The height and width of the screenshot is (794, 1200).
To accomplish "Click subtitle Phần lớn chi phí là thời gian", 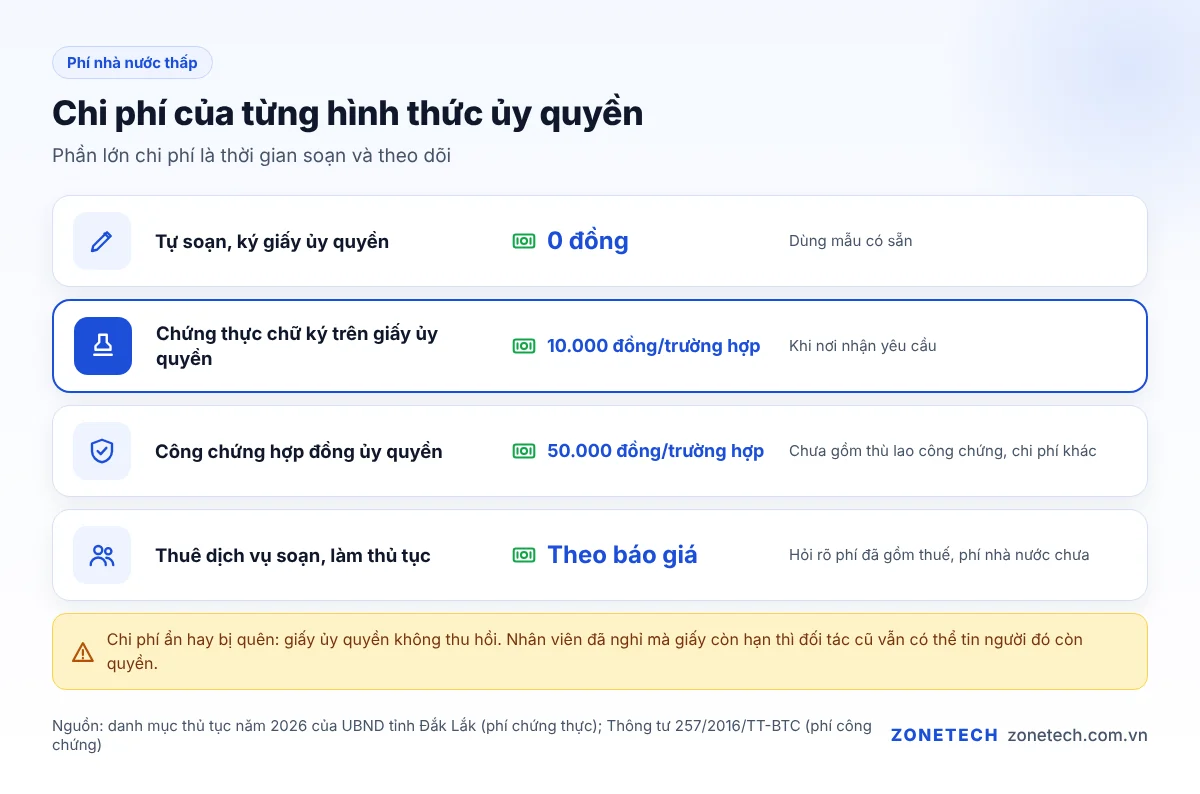I will tap(252, 156).
